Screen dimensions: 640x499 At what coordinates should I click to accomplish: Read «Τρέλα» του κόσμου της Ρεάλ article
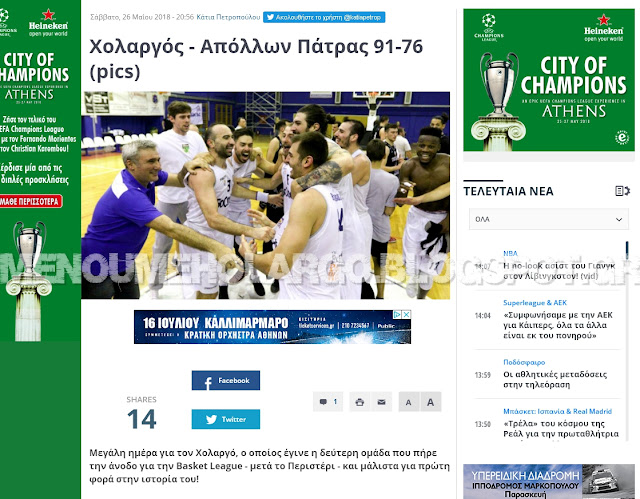561,428
